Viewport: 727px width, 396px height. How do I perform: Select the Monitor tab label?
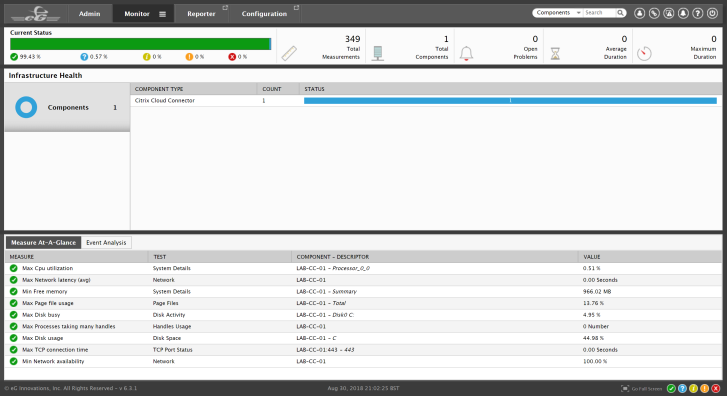137,14
